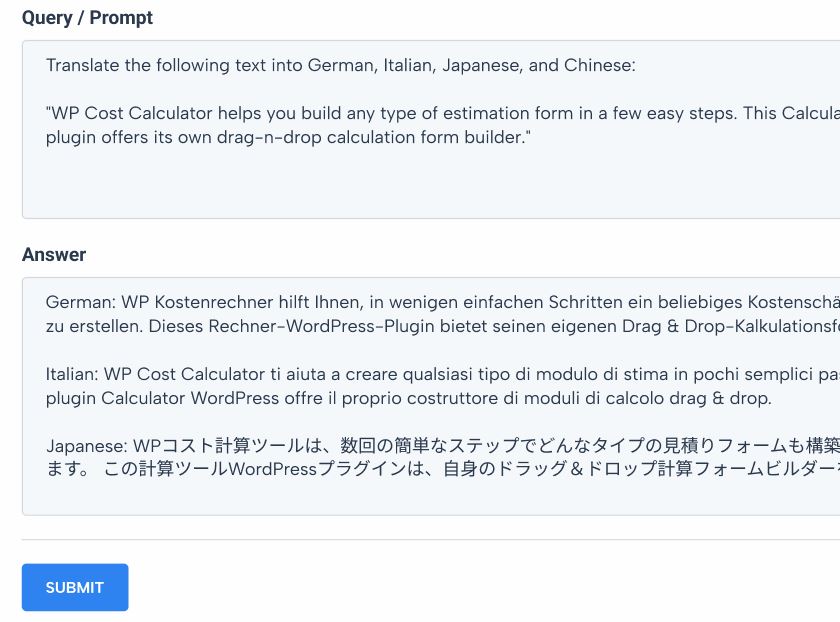Click the German translation's first line

(442, 302)
